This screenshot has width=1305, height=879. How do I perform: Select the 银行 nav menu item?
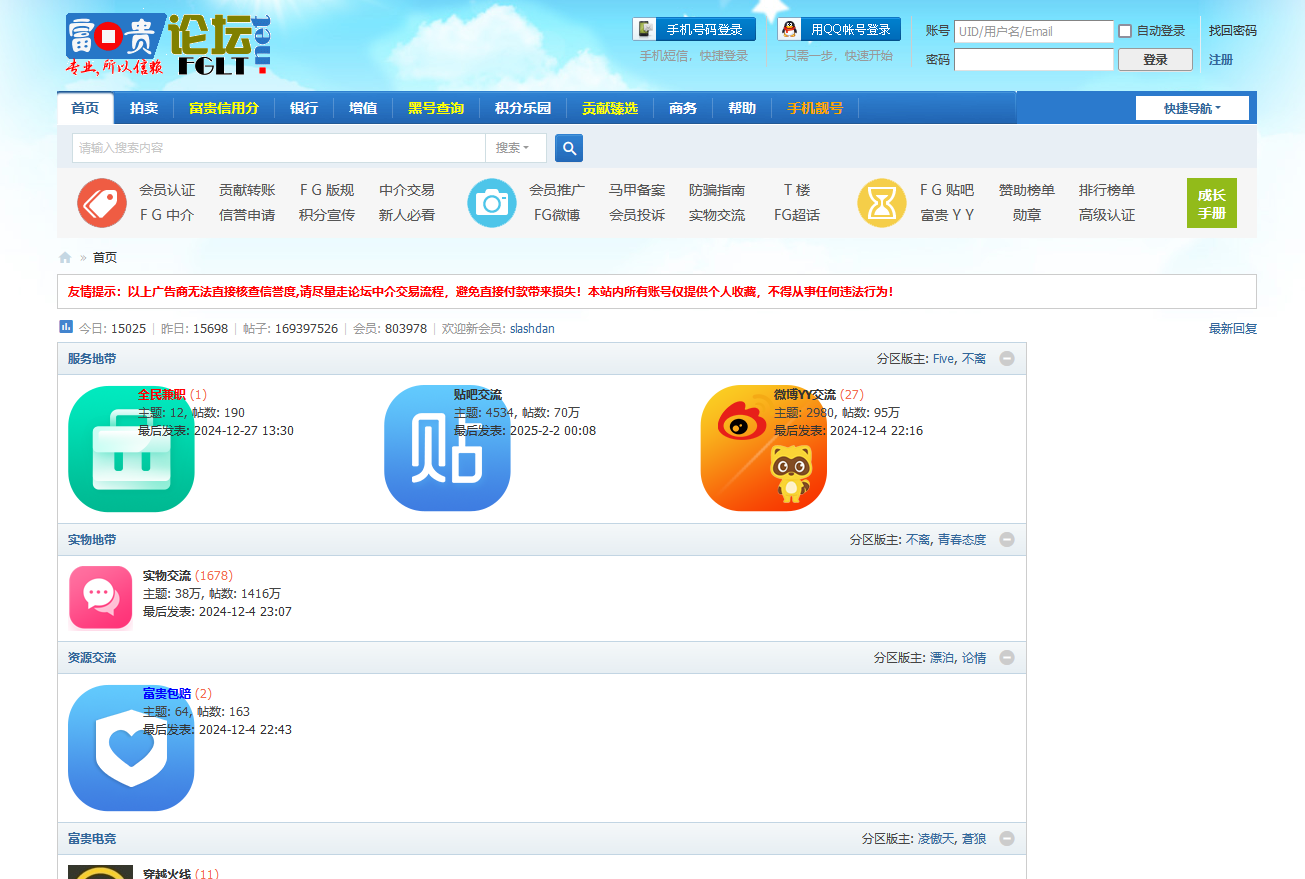point(304,108)
